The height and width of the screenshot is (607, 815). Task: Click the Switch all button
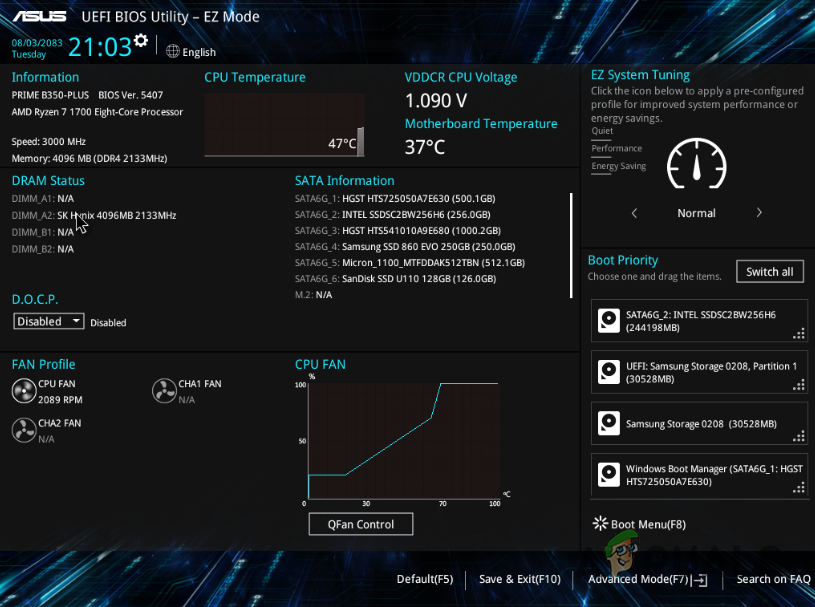click(x=769, y=271)
